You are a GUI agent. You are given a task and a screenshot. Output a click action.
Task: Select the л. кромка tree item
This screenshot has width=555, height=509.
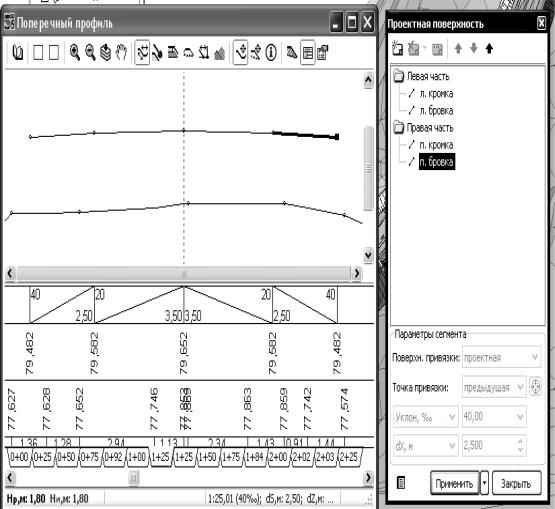pos(436,93)
